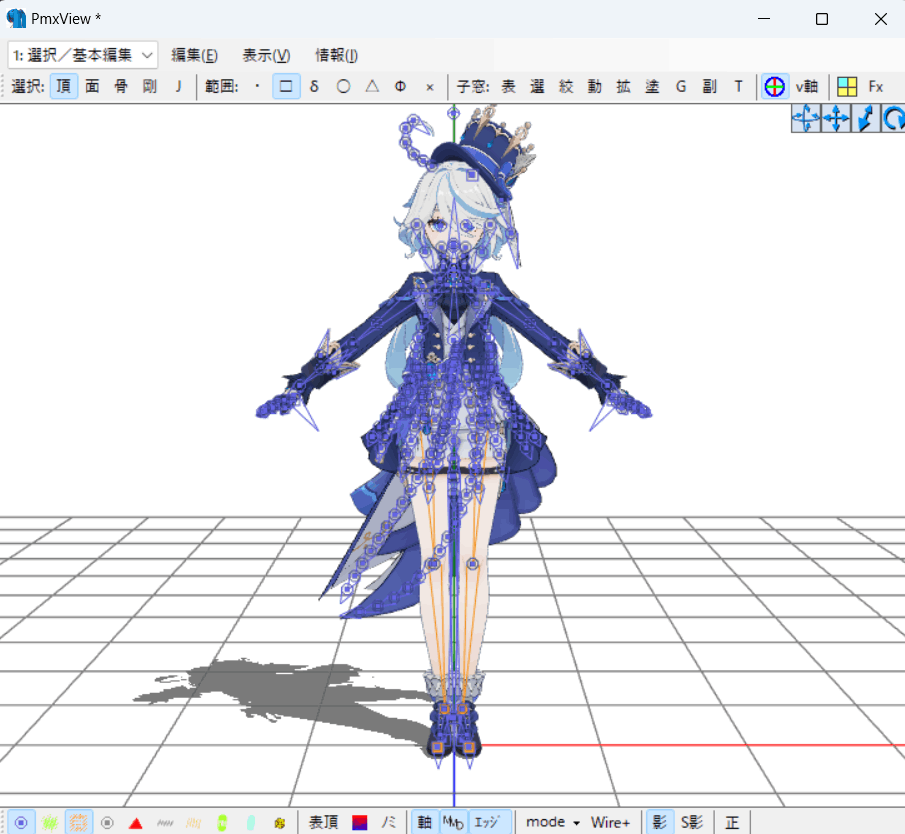Screen dimensions: 905x834
Task: Open the 動 sub-window
Action: (x=594, y=87)
